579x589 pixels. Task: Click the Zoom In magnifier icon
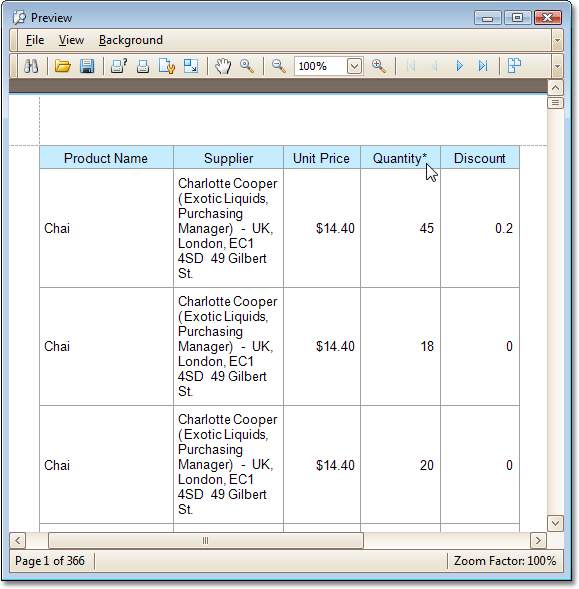pos(379,66)
